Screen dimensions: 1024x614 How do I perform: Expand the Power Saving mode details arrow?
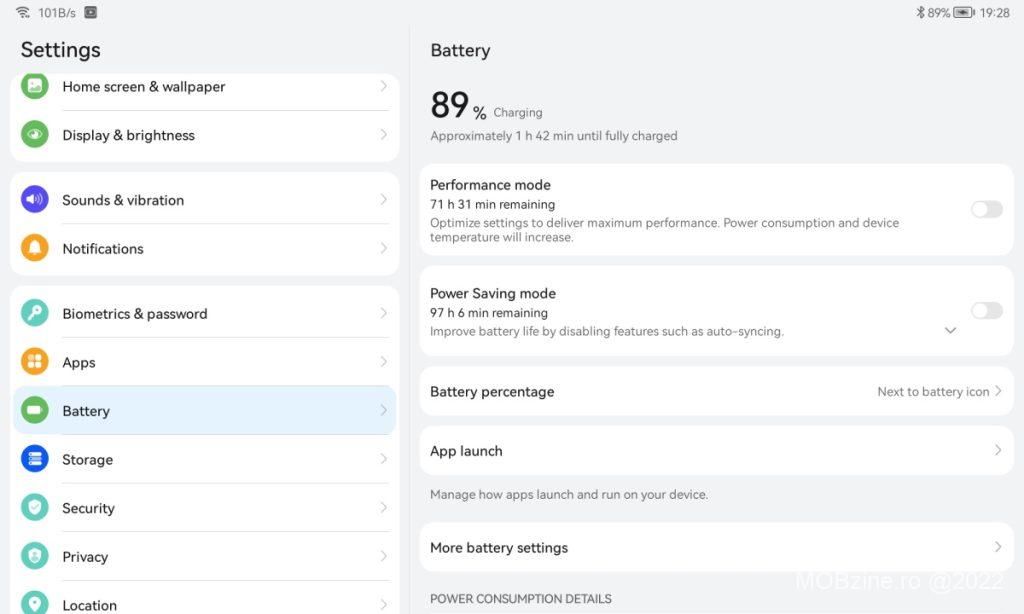[950, 330]
